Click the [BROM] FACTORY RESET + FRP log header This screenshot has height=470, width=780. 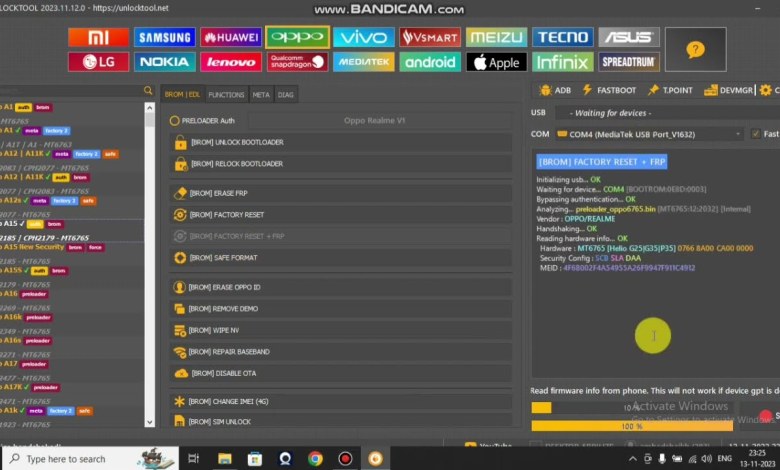tap(602, 162)
